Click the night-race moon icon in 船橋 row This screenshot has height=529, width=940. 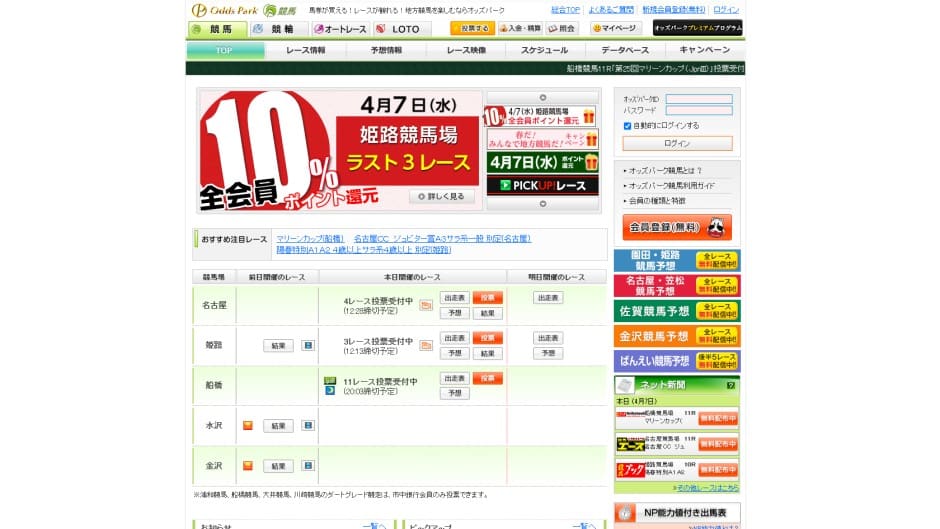(x=330, y=390)
